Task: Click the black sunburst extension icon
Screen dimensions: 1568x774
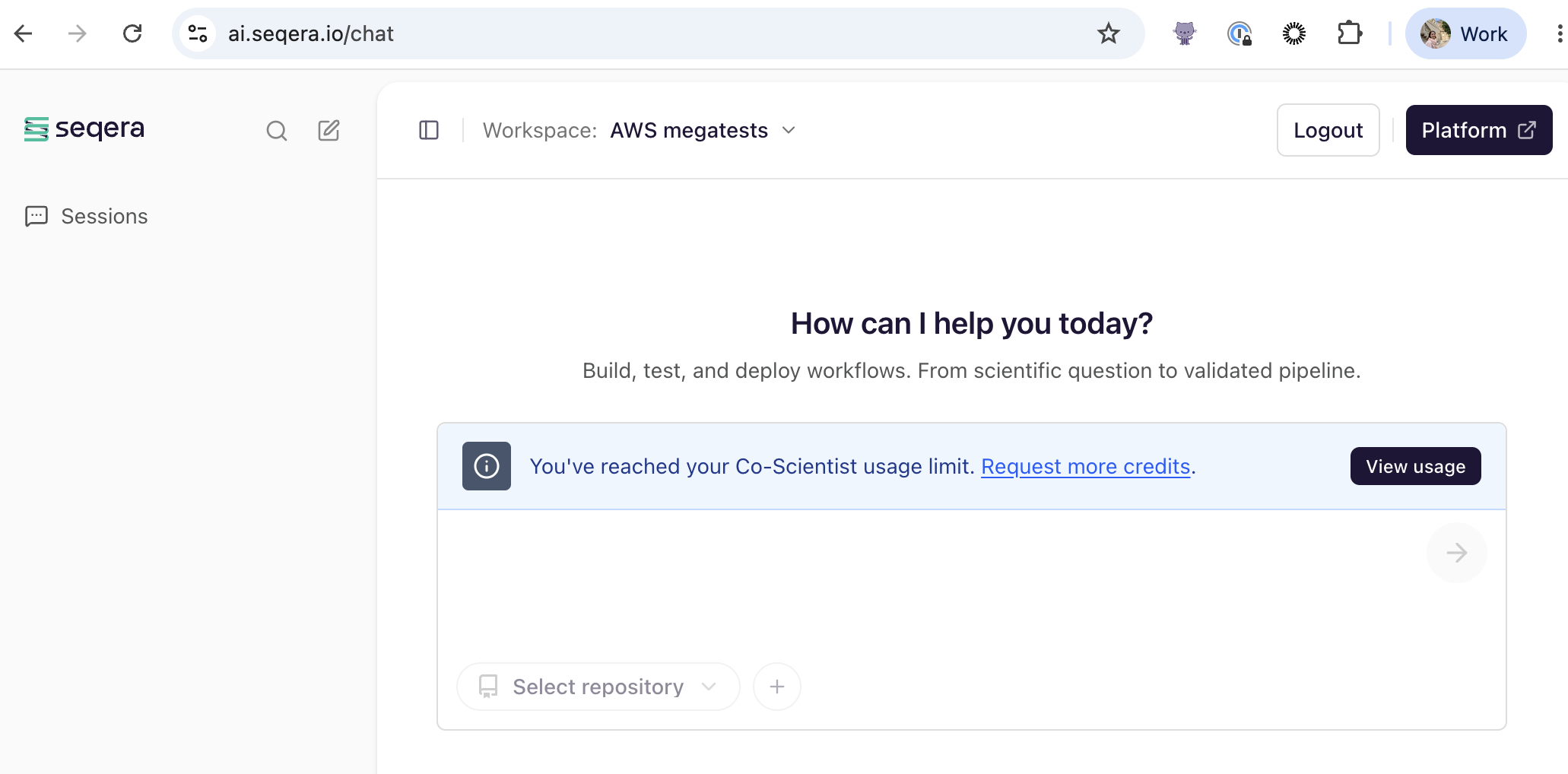Action: click(1293, 33)
